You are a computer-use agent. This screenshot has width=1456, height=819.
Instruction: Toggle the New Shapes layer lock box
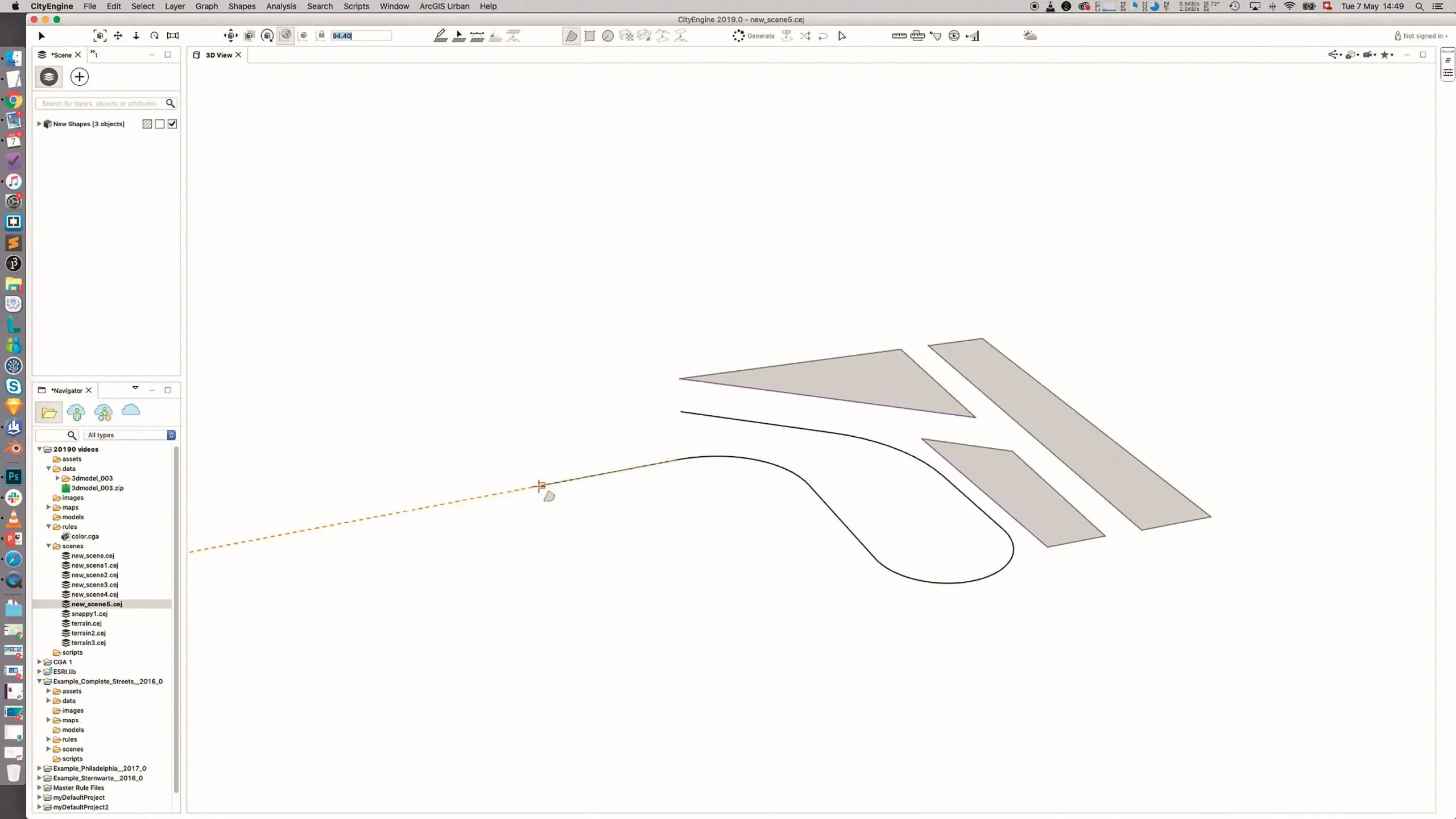(160, 124)
